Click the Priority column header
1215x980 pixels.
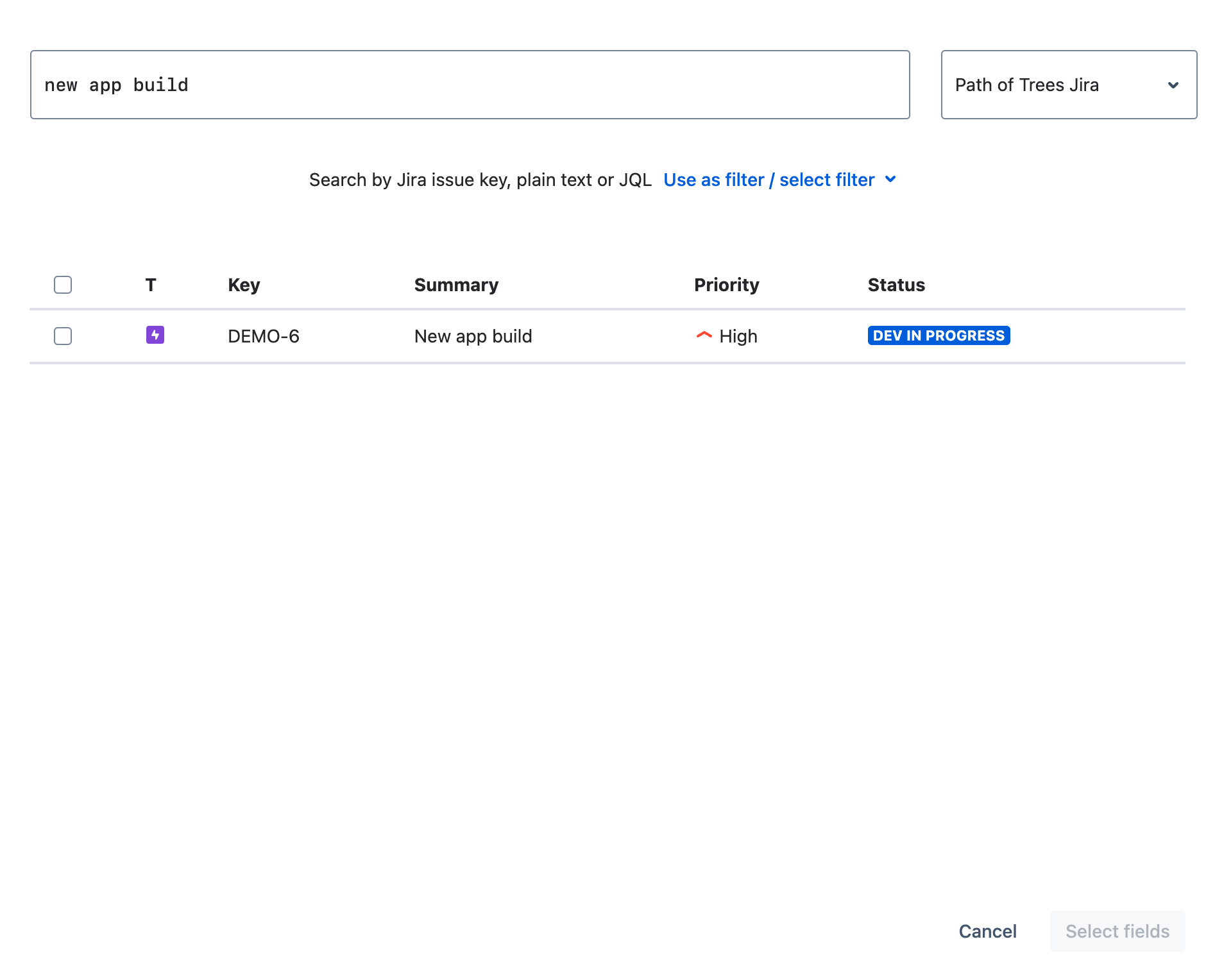pyautogui.click(x=726, y=284)
